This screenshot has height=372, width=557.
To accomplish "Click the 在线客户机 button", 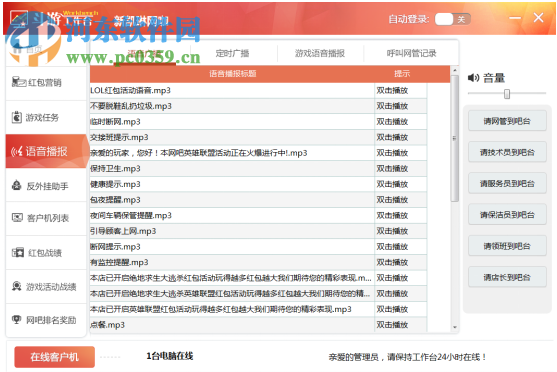I will (x=54, y=357).
